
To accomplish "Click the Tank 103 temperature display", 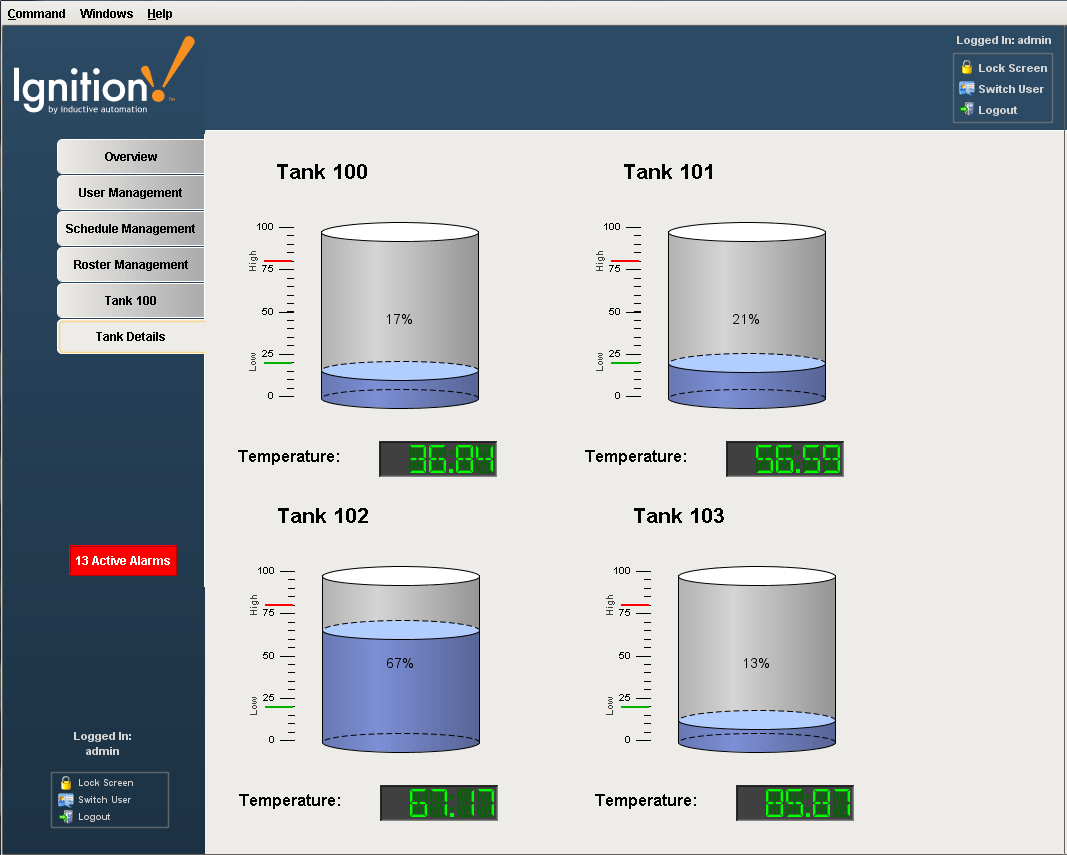I will pos(794,802).
